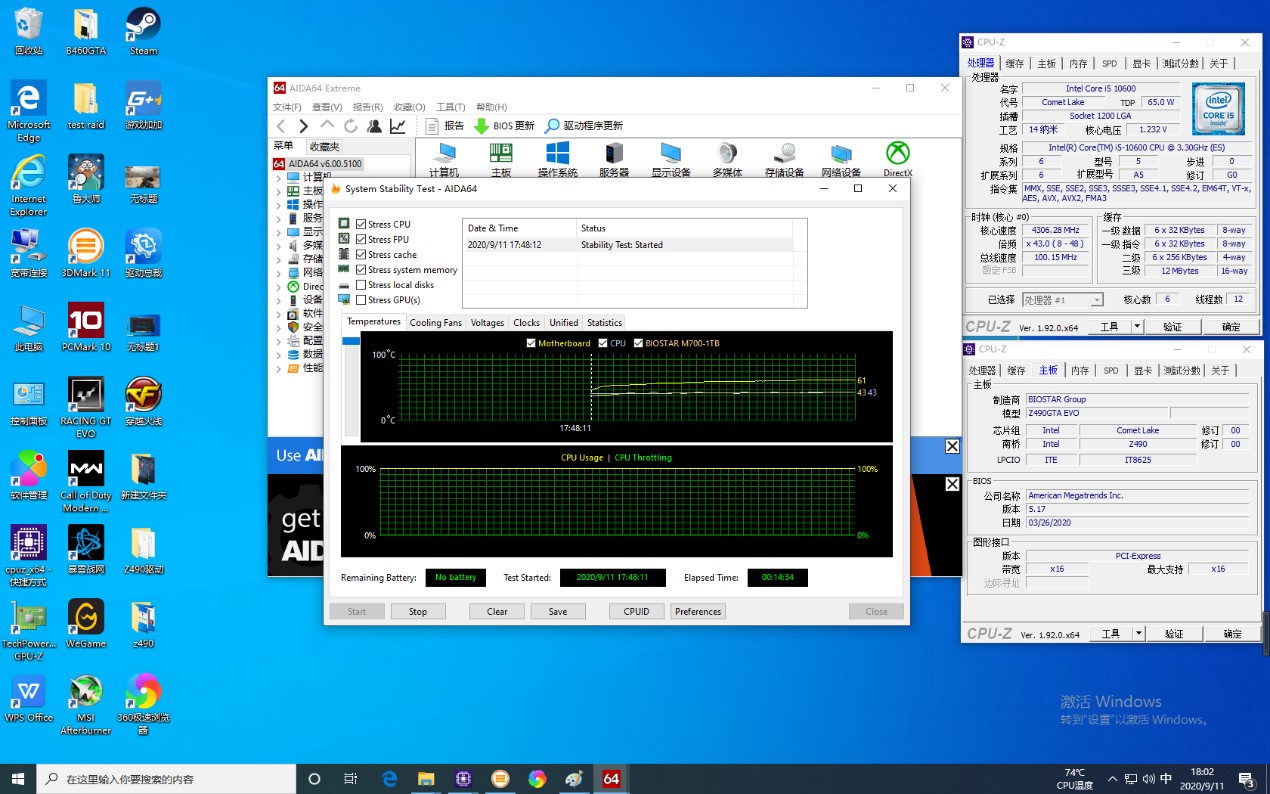Expand the DirectX tree node in AIDA64
Screen dimensions: 1270x794
pyautogui.click(x=279, y=286)
